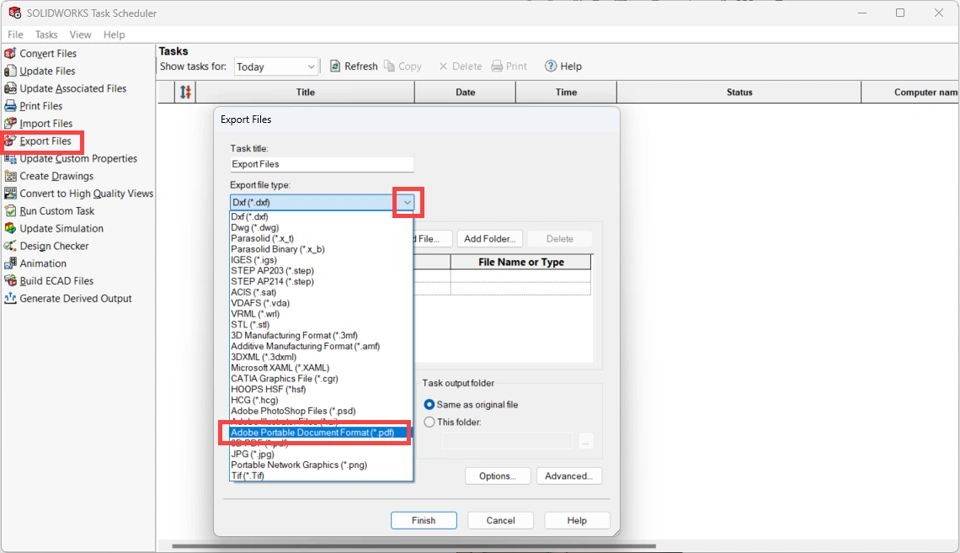This screenshot has height=553, width=960.
Task: Click the File Name or Type header
Action: [521, 262]
